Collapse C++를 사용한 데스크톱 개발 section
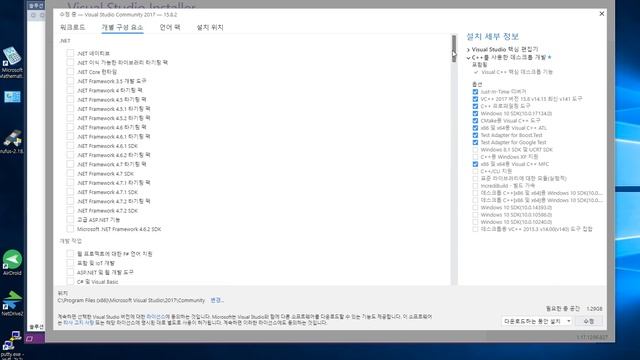Screen dimensions: 640x360 click(468, 58)
